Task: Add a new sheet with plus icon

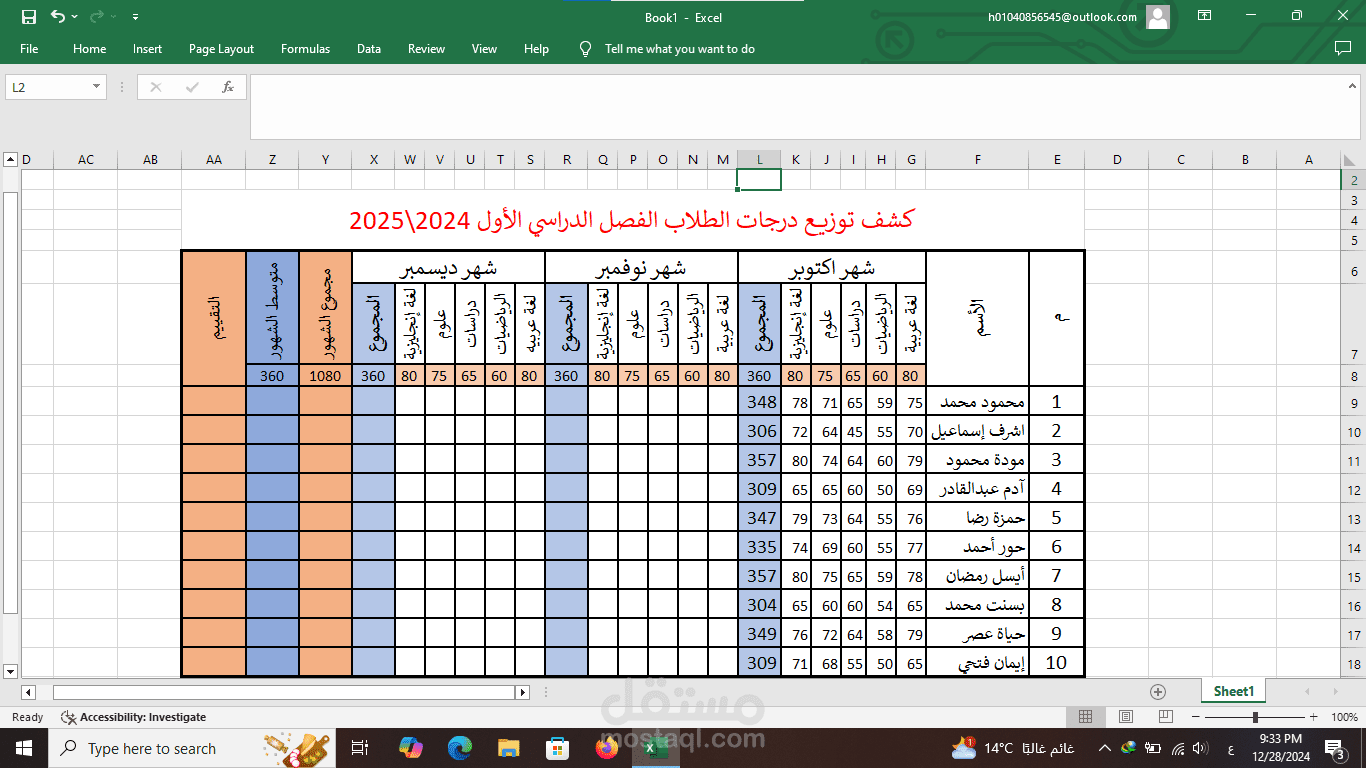Action: [x=1158, y=691]
